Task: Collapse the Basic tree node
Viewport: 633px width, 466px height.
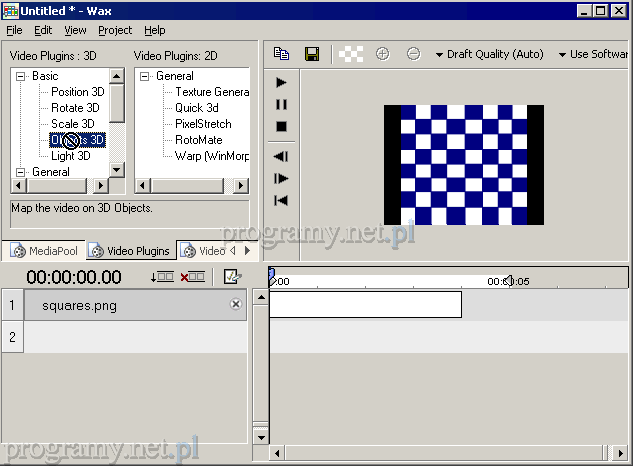Action: pyautogui.click(x=20, y=76)
